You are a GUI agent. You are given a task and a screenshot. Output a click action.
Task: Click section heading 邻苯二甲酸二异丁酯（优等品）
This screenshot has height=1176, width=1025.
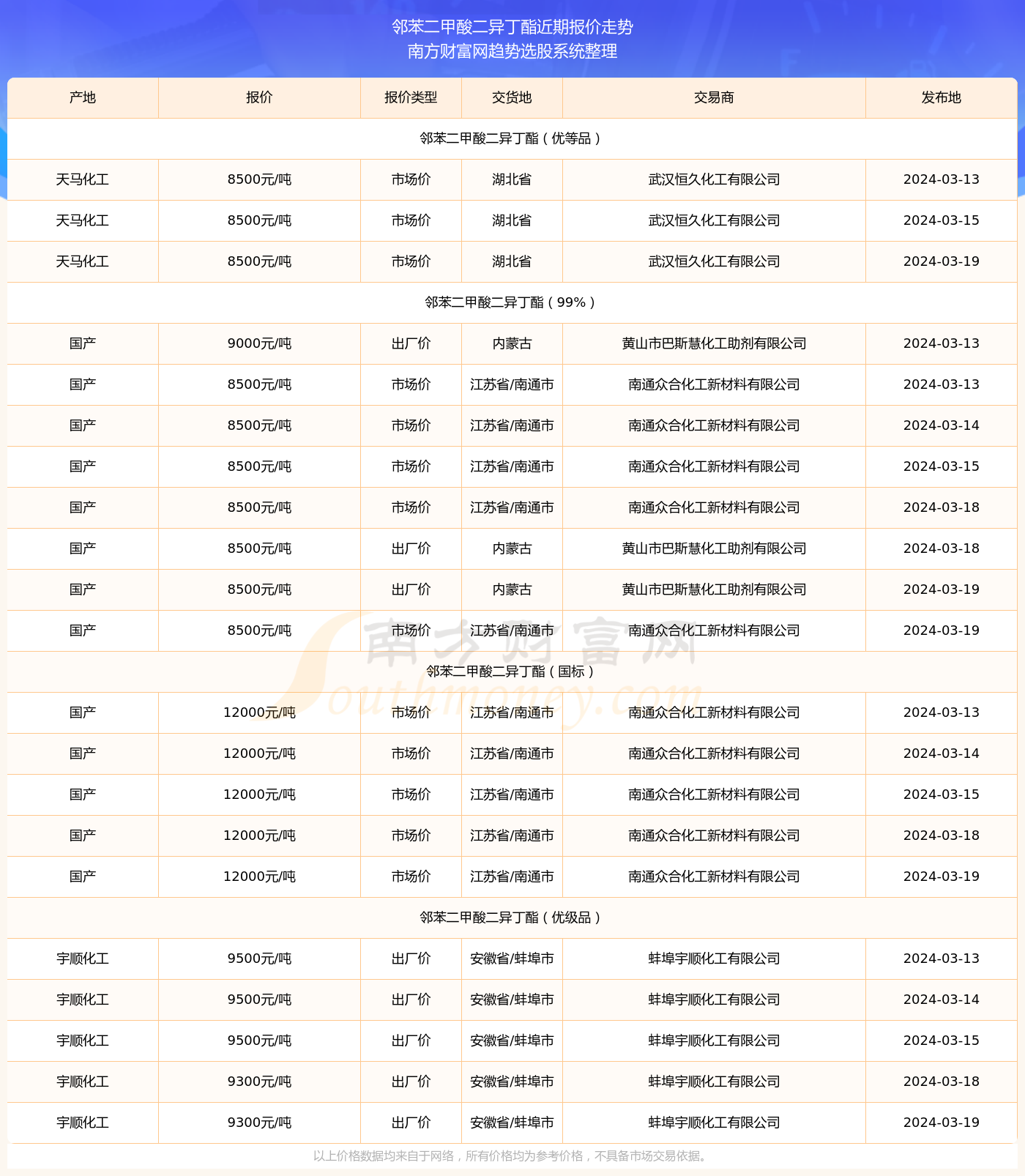(x=512, y=138)
